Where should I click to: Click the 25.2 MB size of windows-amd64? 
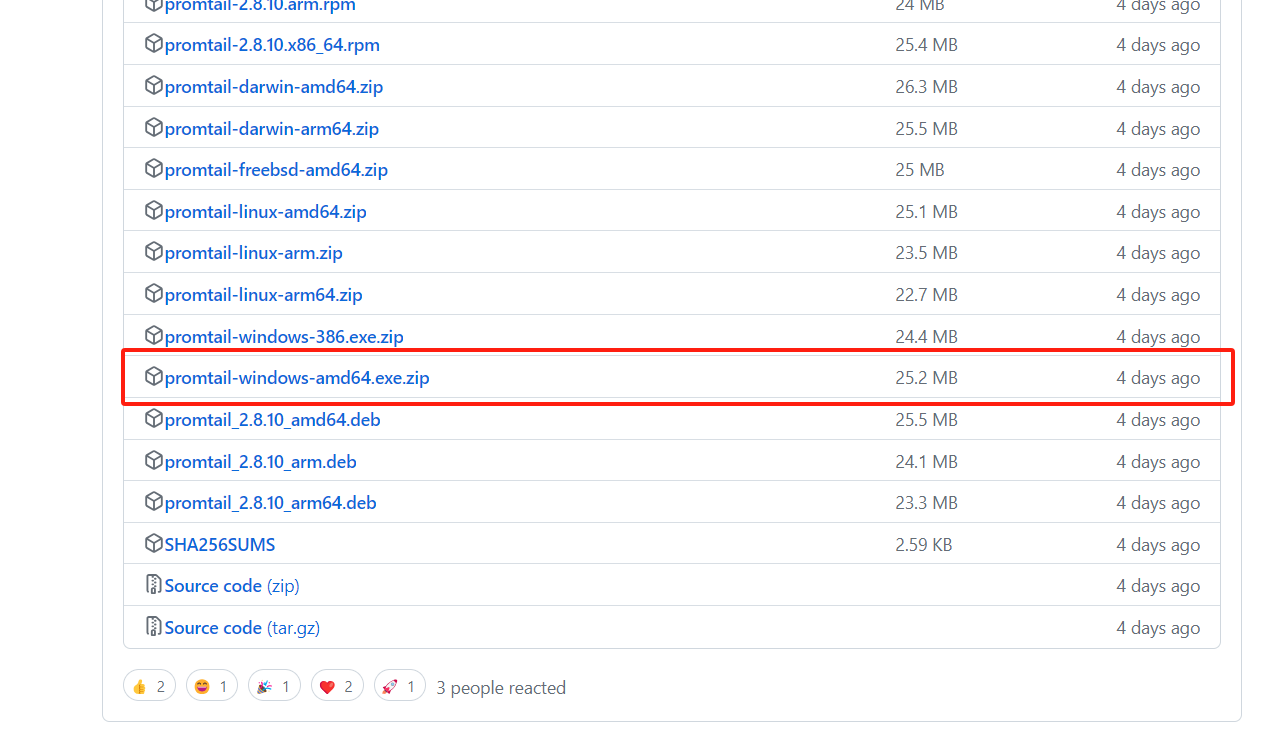pos(926,378)
